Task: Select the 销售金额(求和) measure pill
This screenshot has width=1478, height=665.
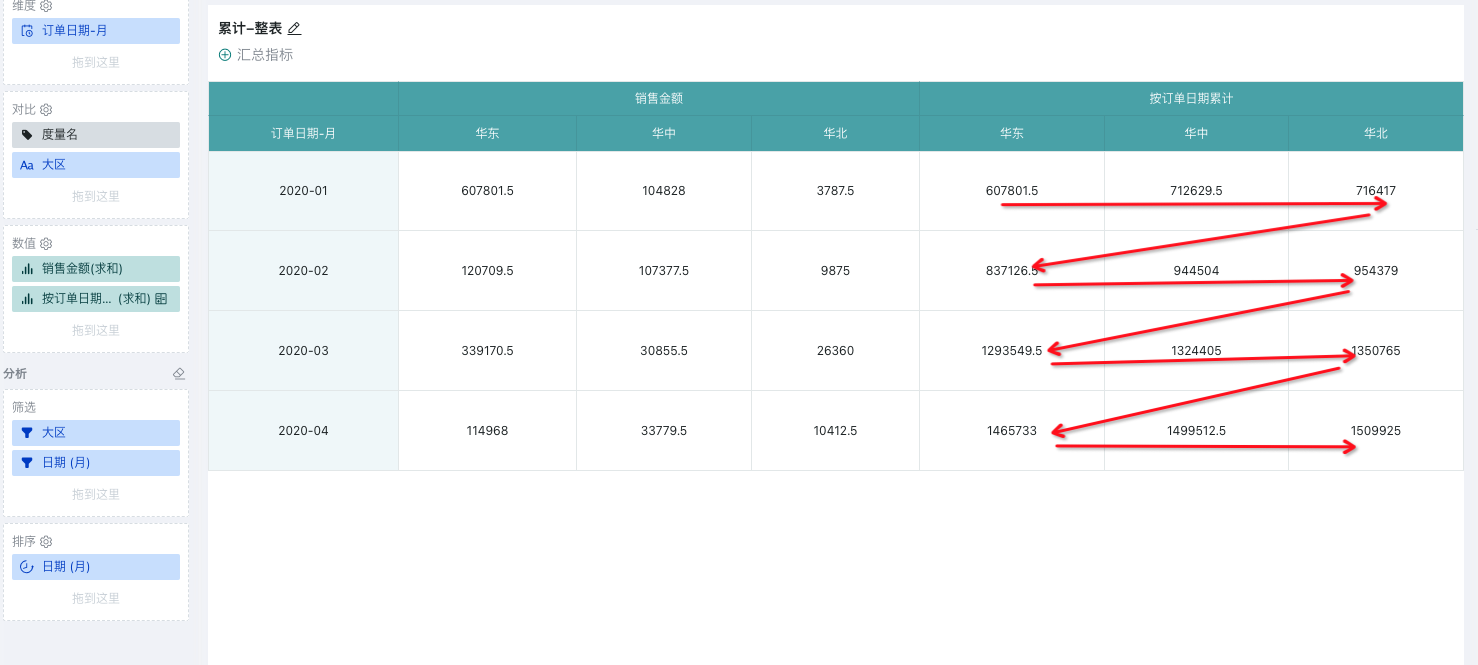Action: click(x=96, y=269)
